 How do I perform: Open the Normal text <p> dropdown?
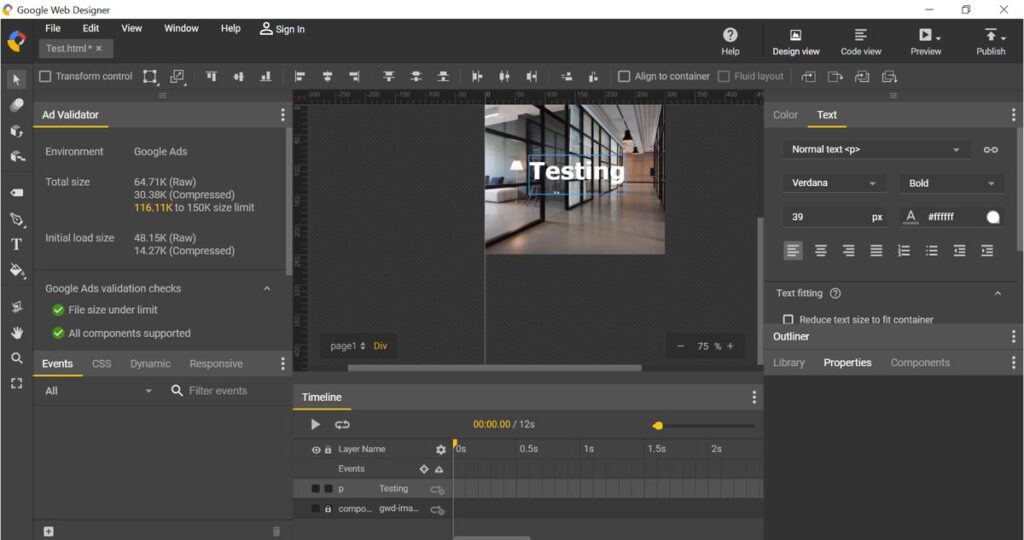pos(876,150)
